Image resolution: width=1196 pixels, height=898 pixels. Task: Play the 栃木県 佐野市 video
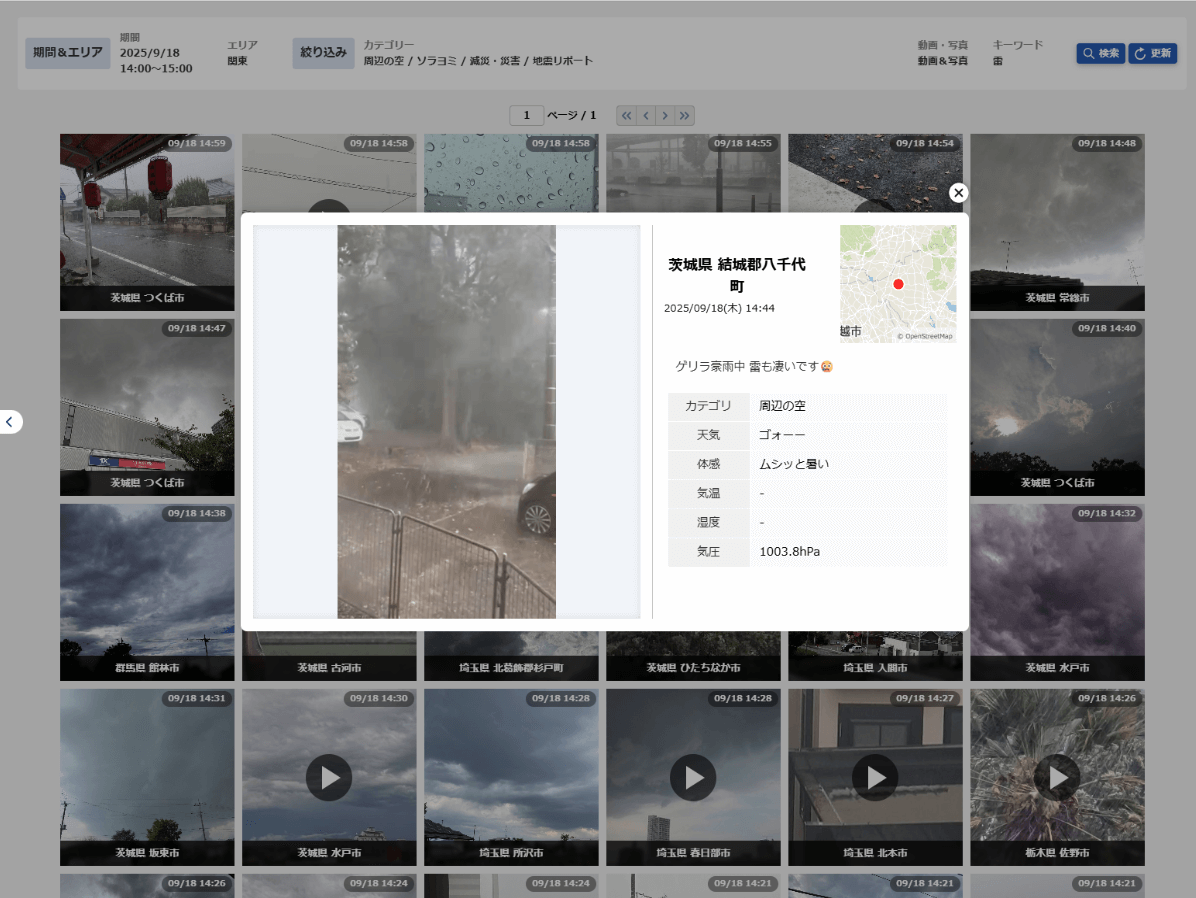coord(1057,777)
